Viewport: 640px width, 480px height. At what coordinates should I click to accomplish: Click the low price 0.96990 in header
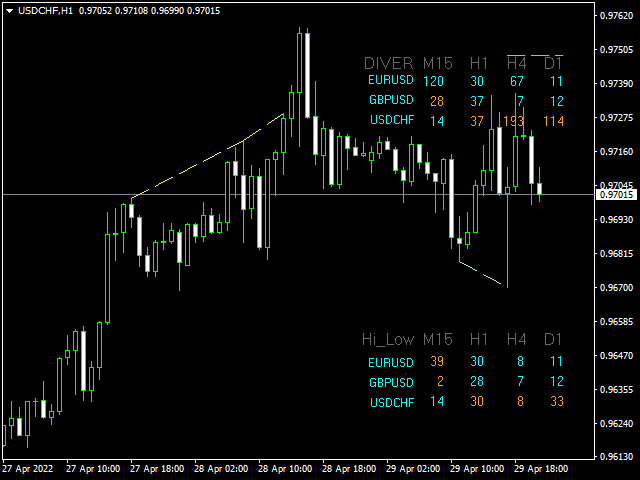pyautogui.click(x=167, y=11)
